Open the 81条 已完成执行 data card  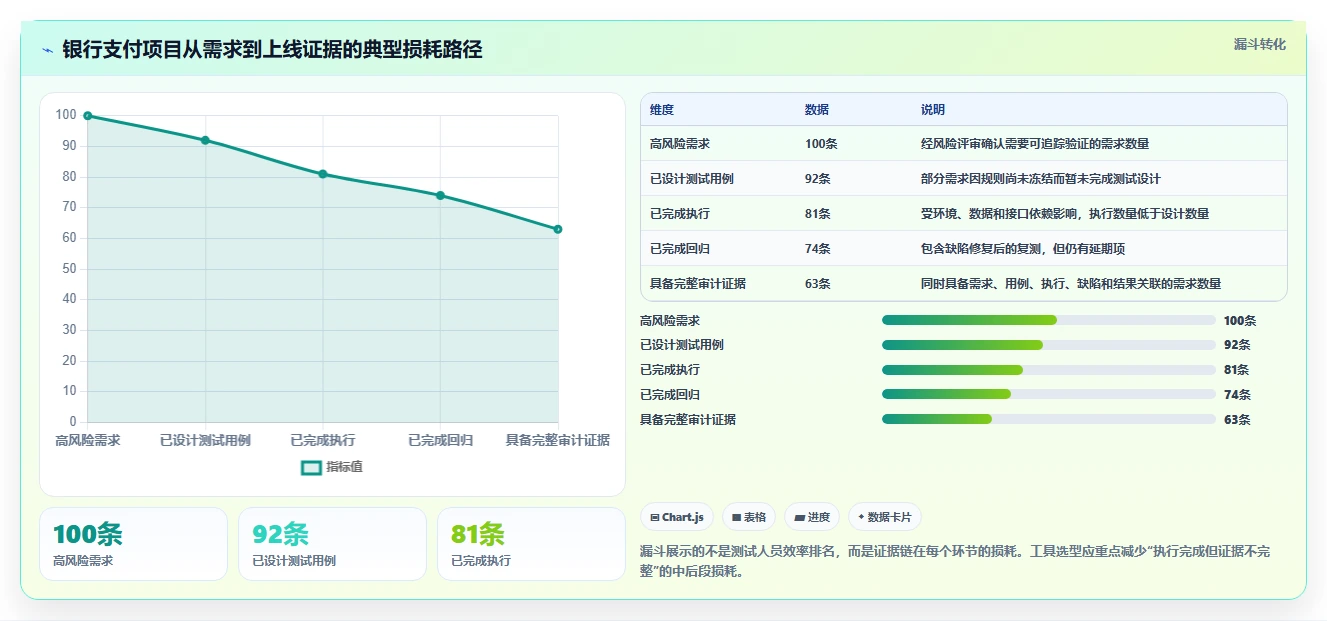[x=531, y=544]
